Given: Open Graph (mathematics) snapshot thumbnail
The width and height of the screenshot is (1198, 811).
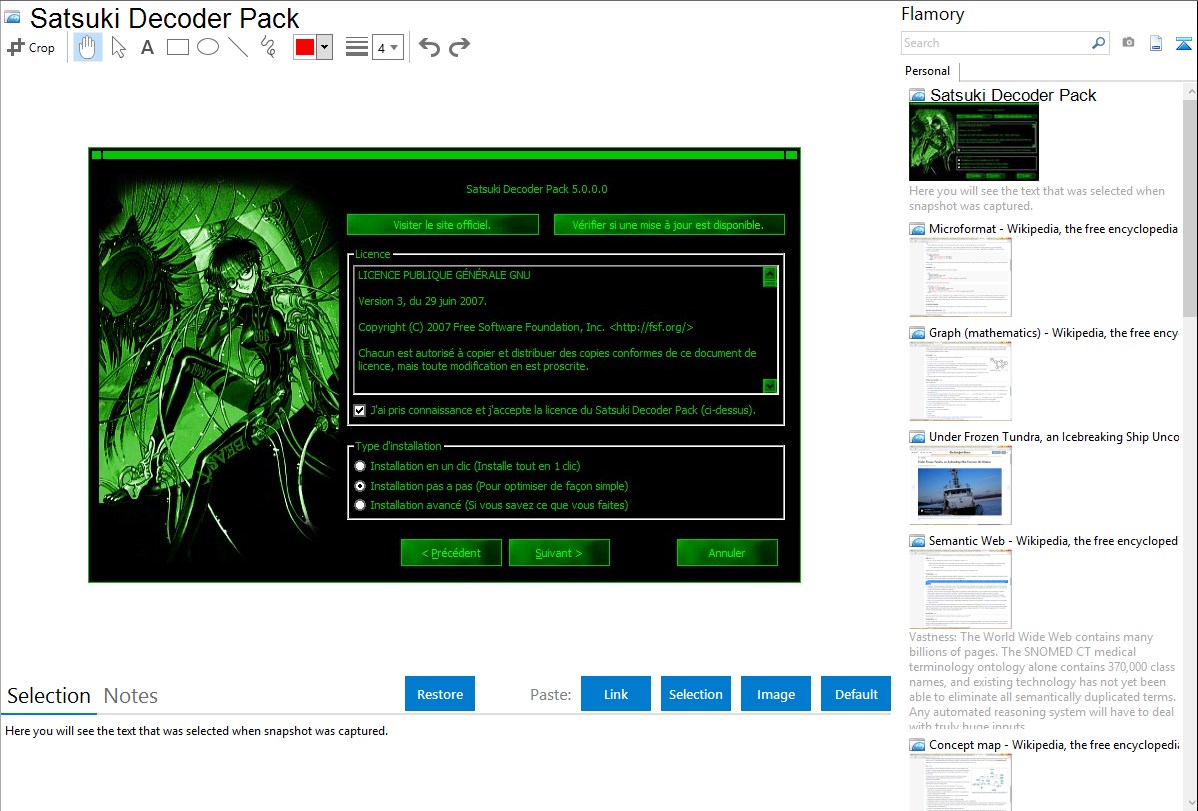Looking at the screenshot, I should [960, 381].
